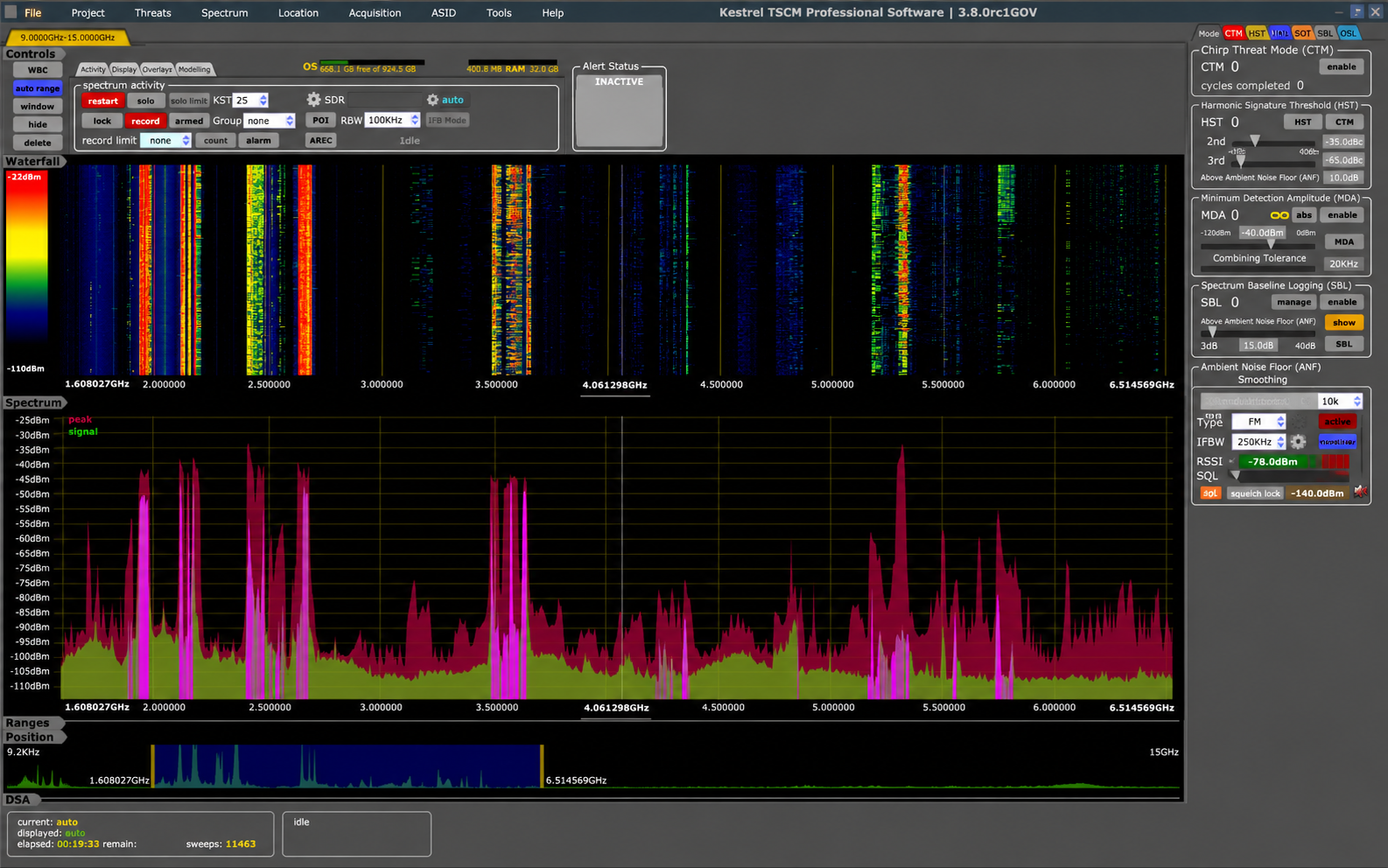The width and height of the screenshot is (1388, 868).
Task: Switch to the Modelling tab
Action: (194, 69)
